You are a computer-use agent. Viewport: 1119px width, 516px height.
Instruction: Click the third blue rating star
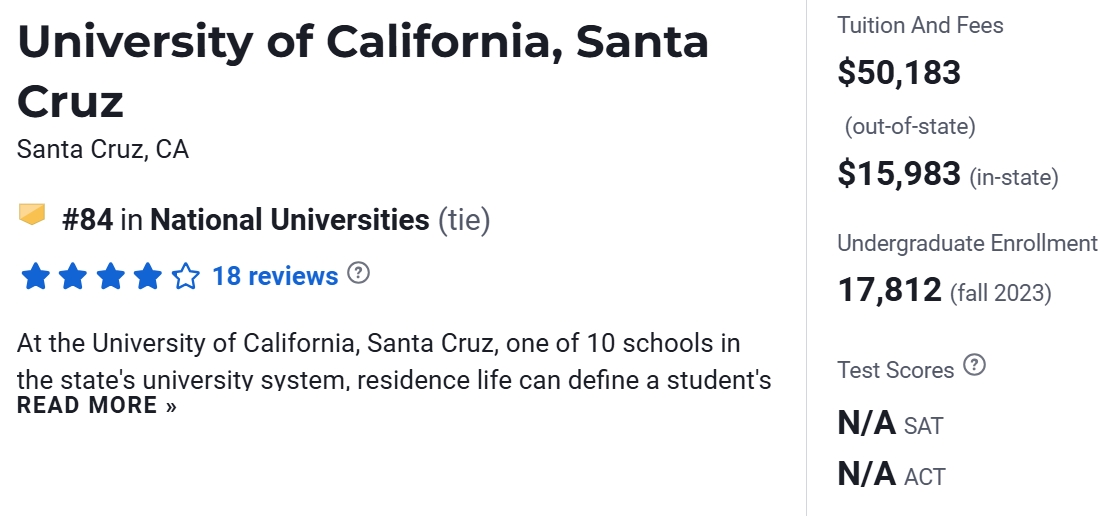(x=110, y=277)
